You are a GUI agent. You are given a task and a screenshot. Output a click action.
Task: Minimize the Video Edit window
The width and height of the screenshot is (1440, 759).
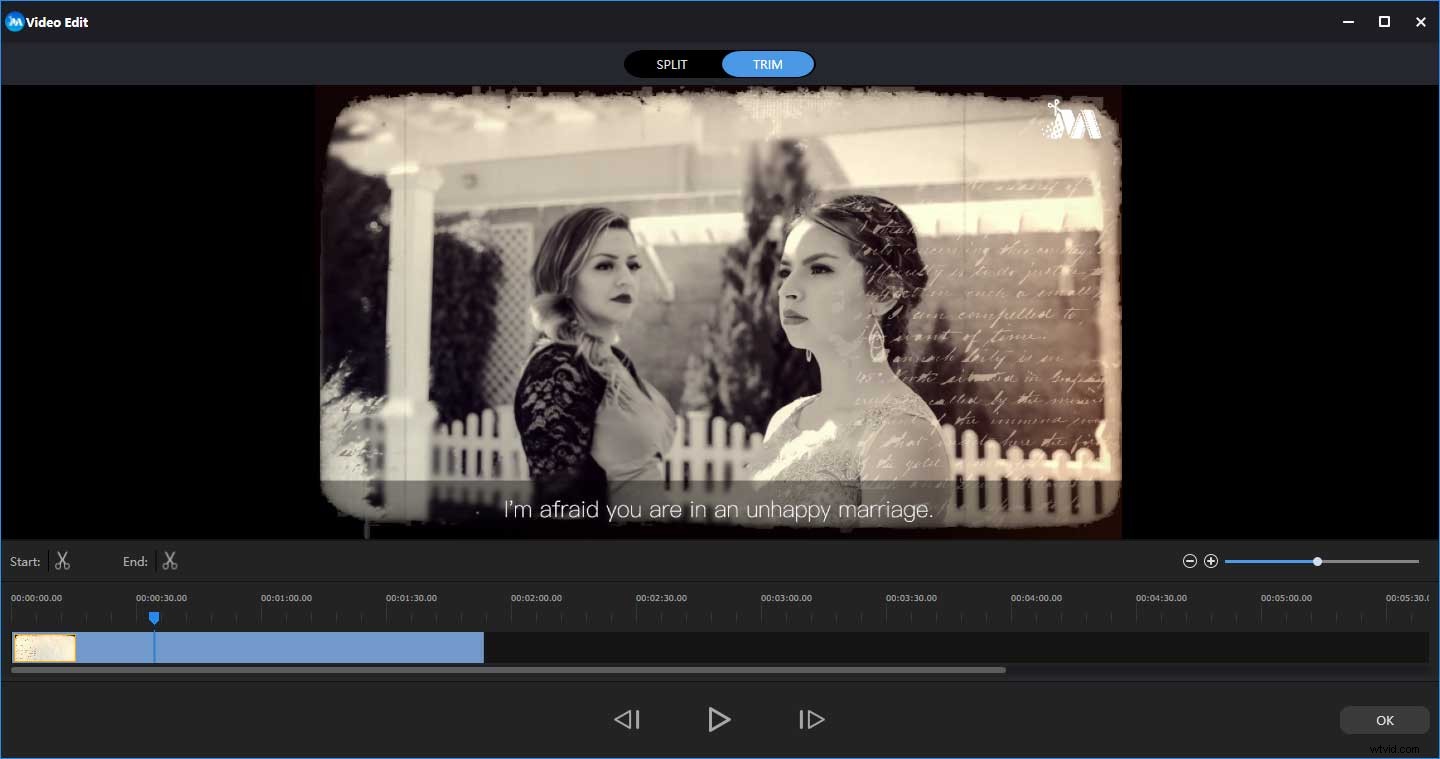coord(1347,21)
